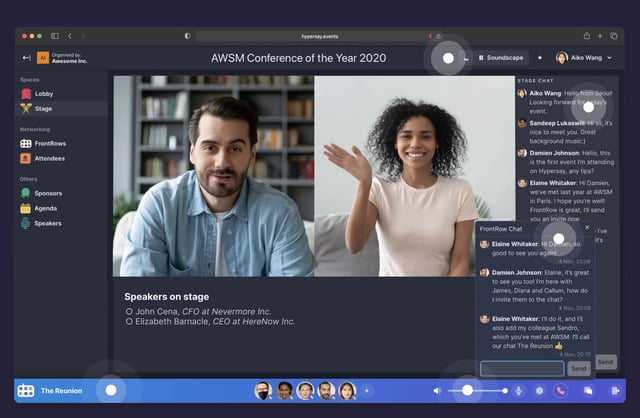
Task: Show the browser tab overview icon
Action: click(x=613, y=36)
